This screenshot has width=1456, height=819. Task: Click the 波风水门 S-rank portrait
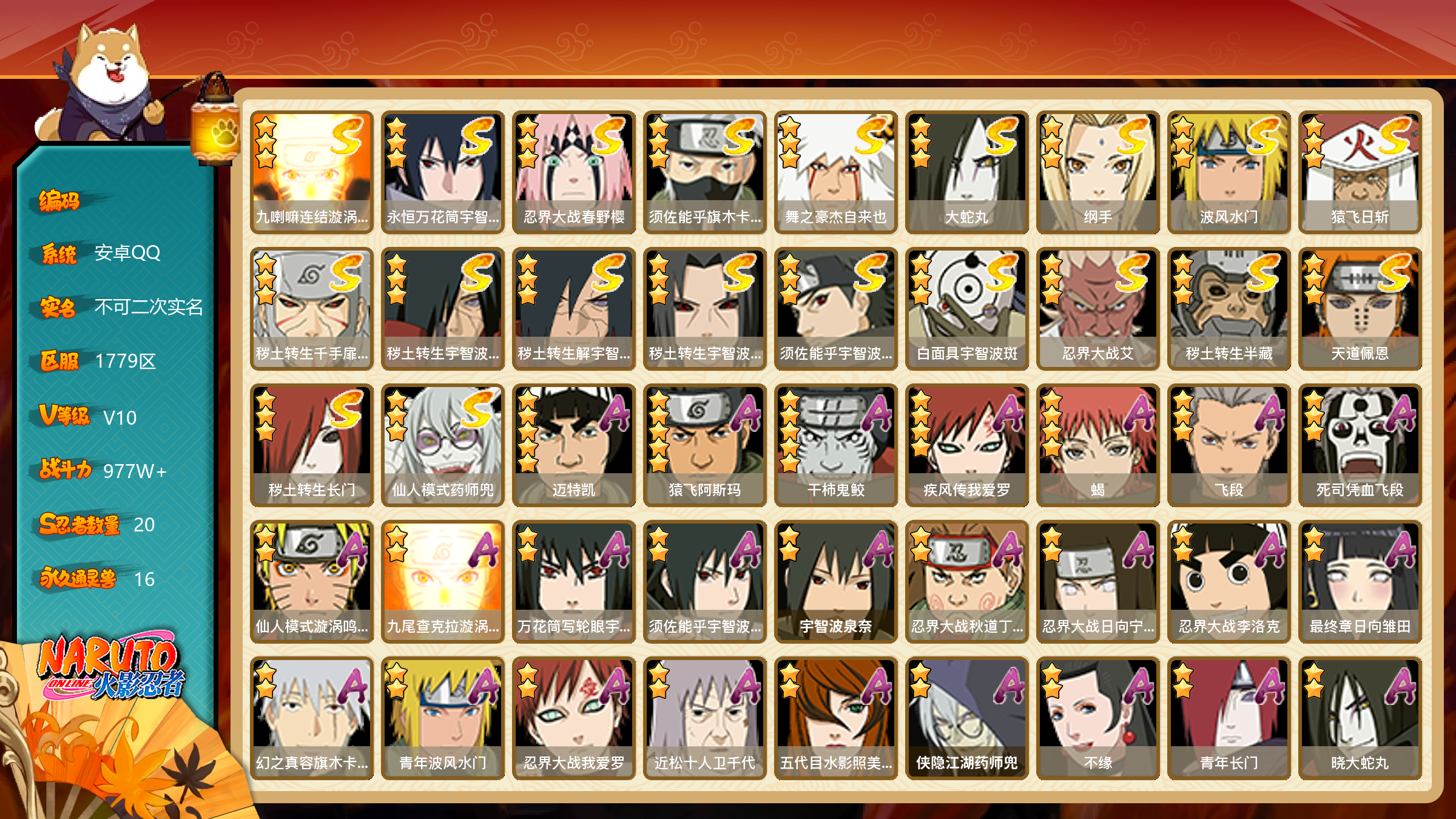pos(1228,172)
